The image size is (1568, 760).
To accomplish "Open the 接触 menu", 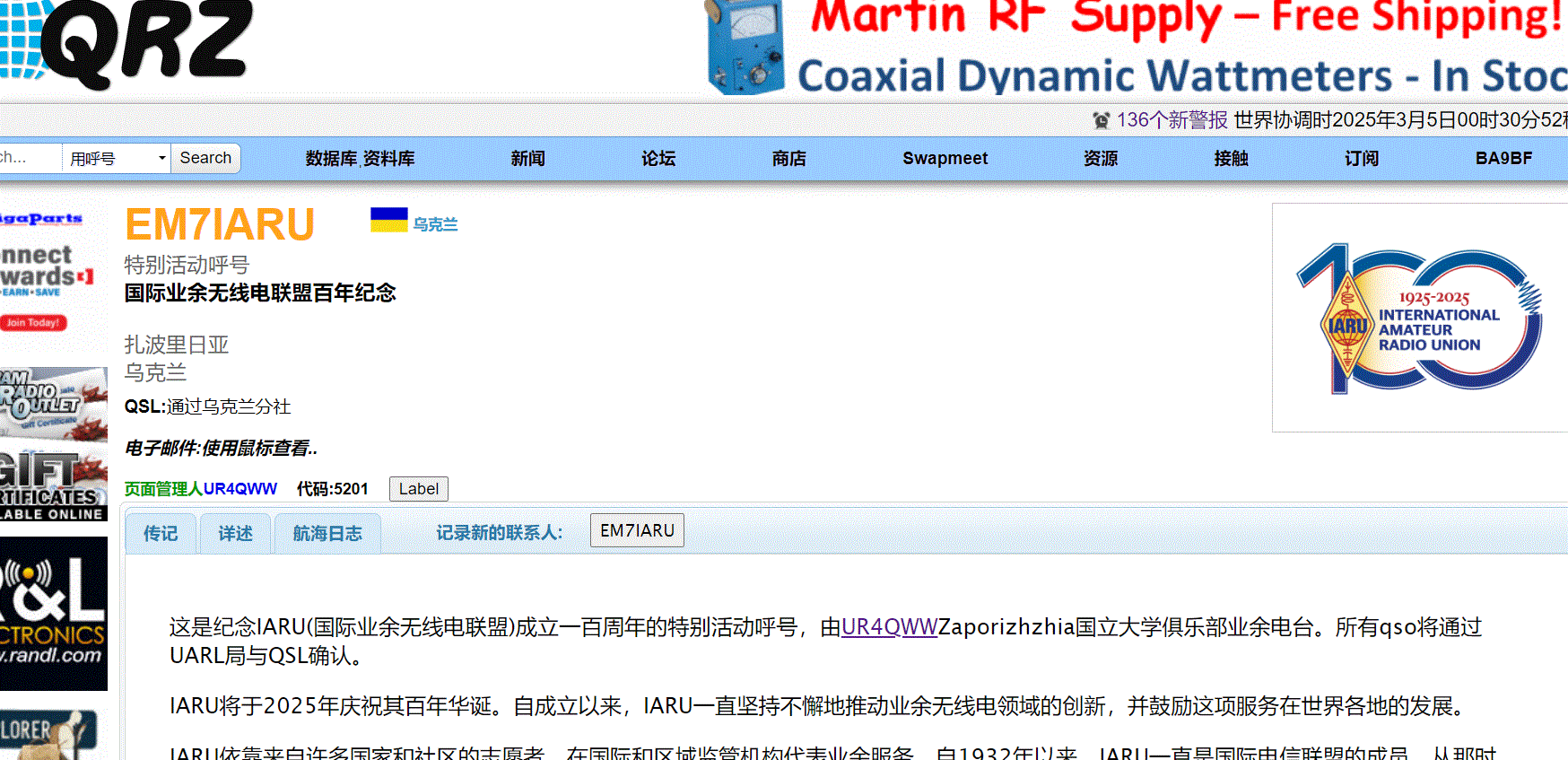I will pos(1232,159).
